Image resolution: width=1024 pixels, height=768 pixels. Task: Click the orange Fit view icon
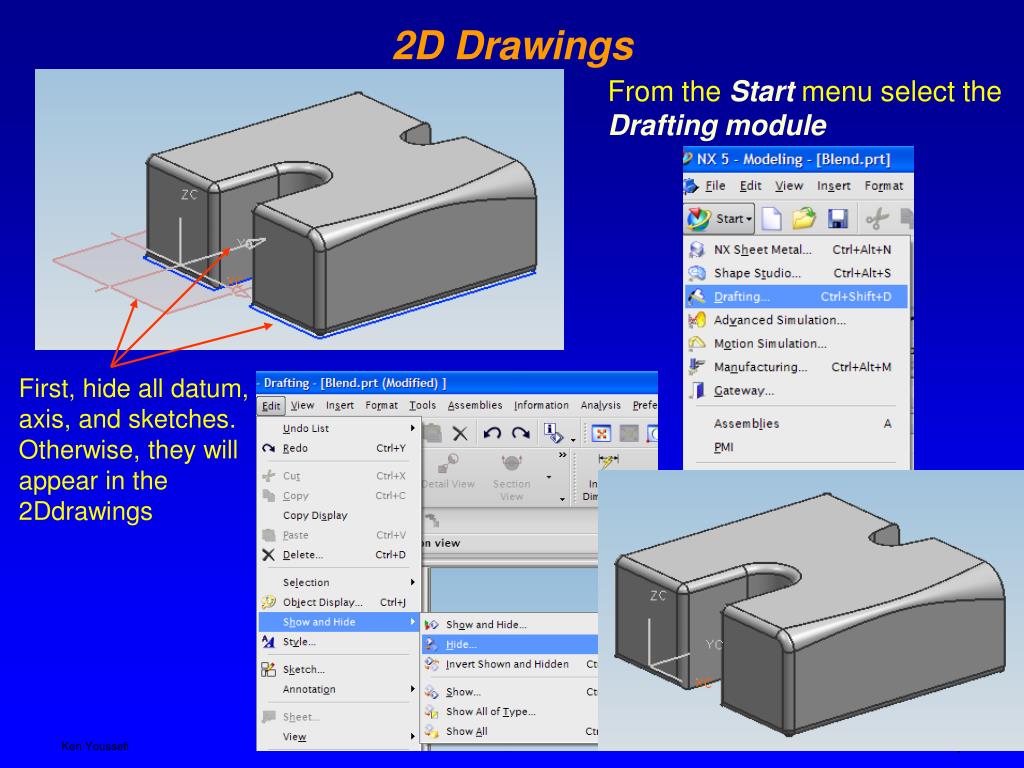click(601, 434)
